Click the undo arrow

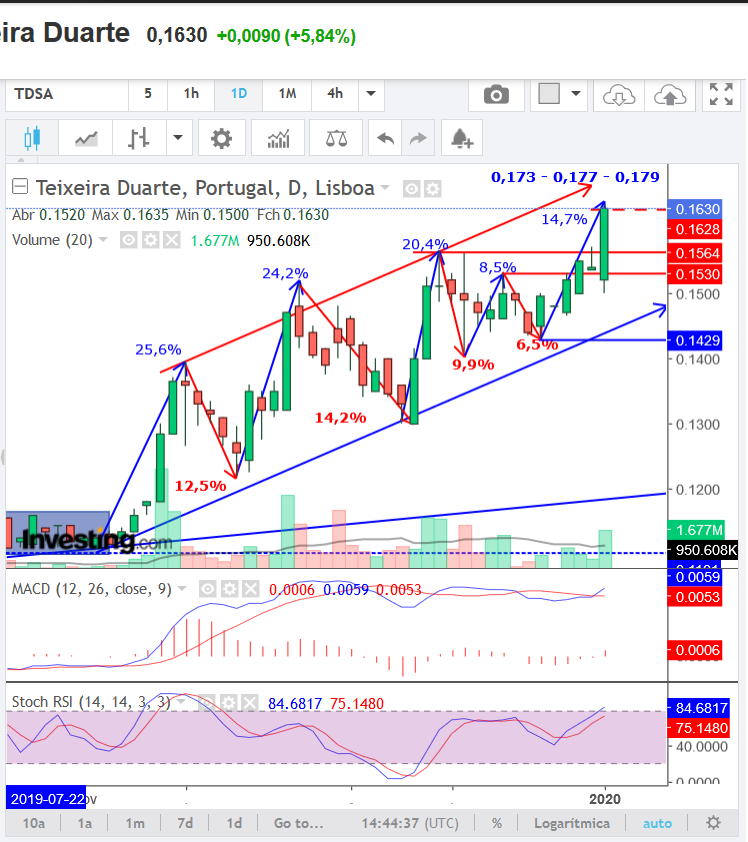point(385,138)
